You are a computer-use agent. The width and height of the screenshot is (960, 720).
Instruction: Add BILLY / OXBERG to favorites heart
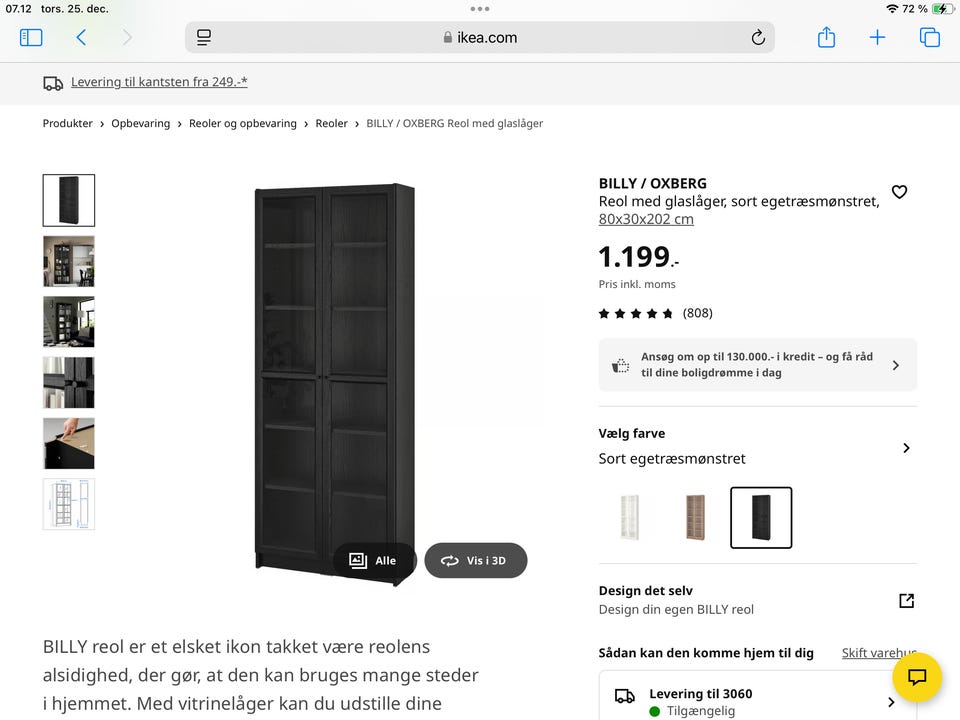click(899, 192)
